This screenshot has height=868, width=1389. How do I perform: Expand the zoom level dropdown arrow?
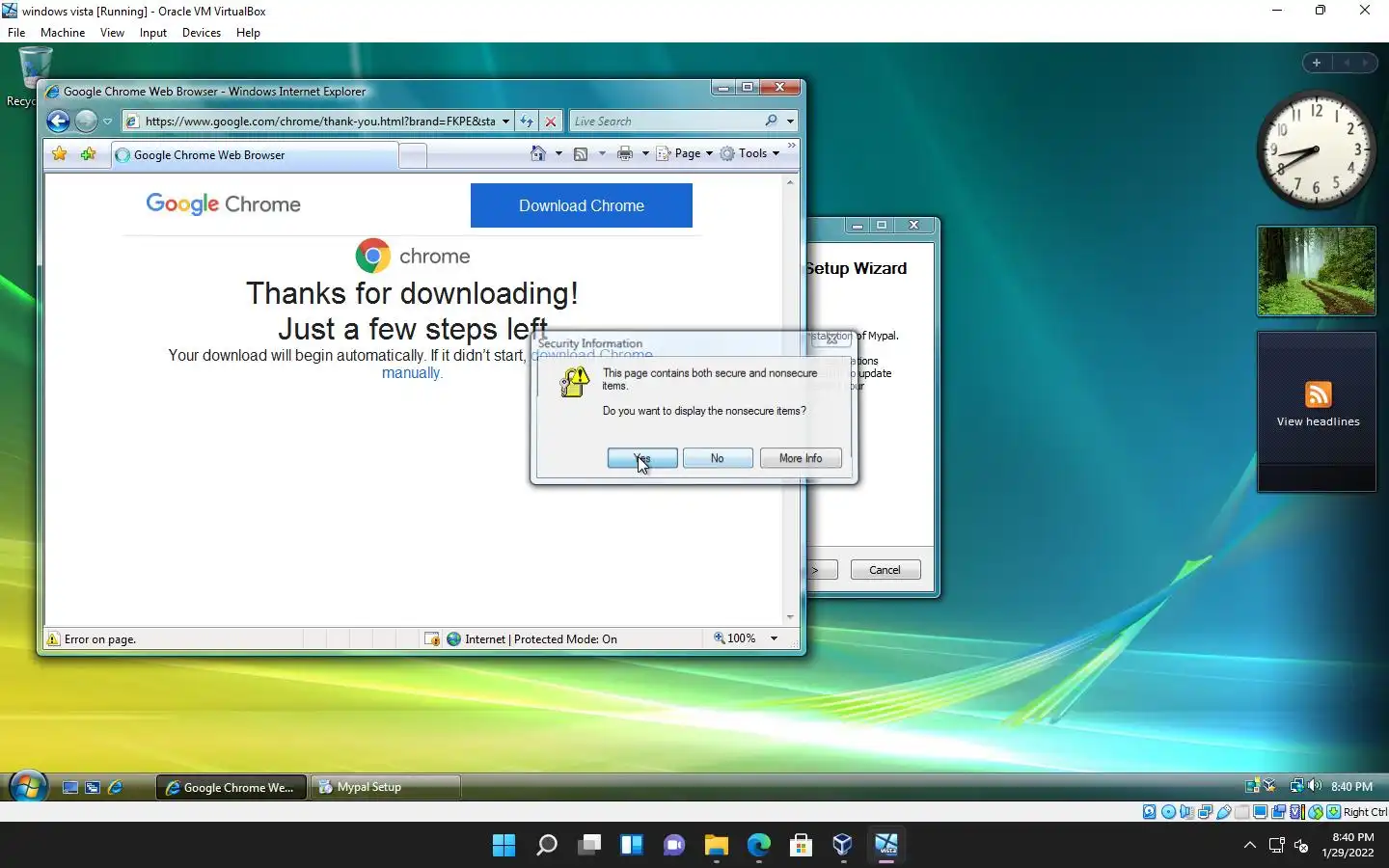click(x=774, y=638)
